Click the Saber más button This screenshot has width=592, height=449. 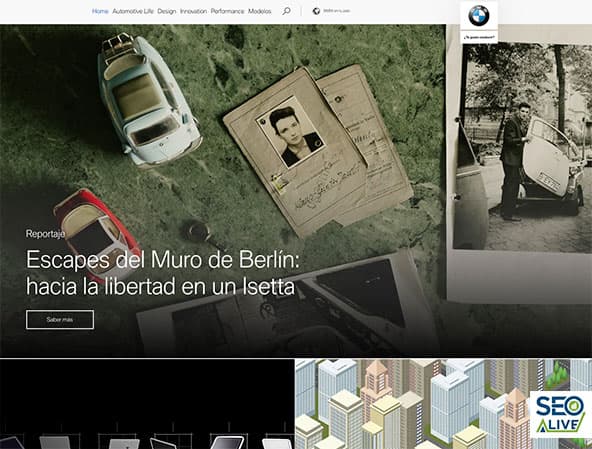[60, 319]
